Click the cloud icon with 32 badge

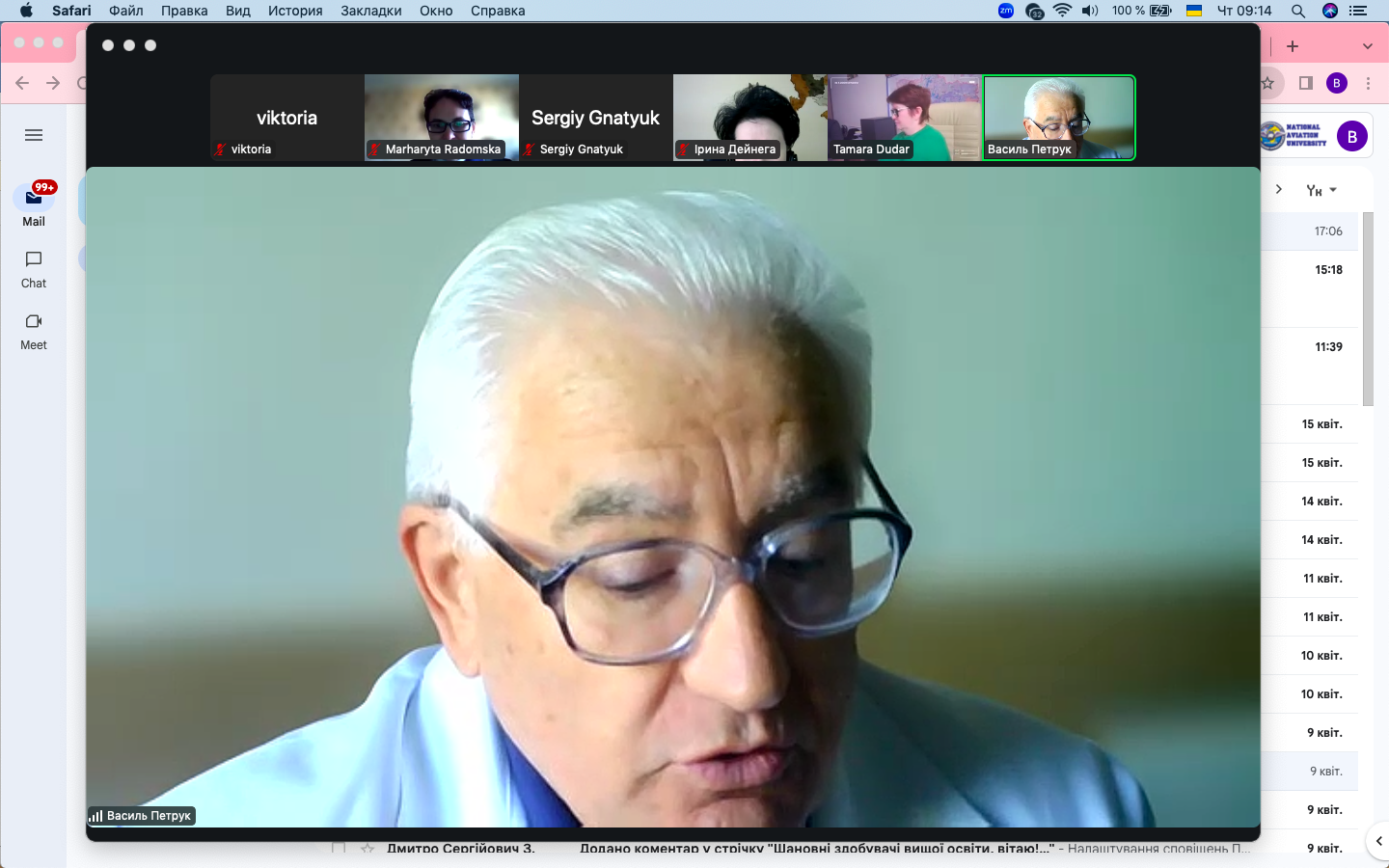click(x=1035, y=12)
